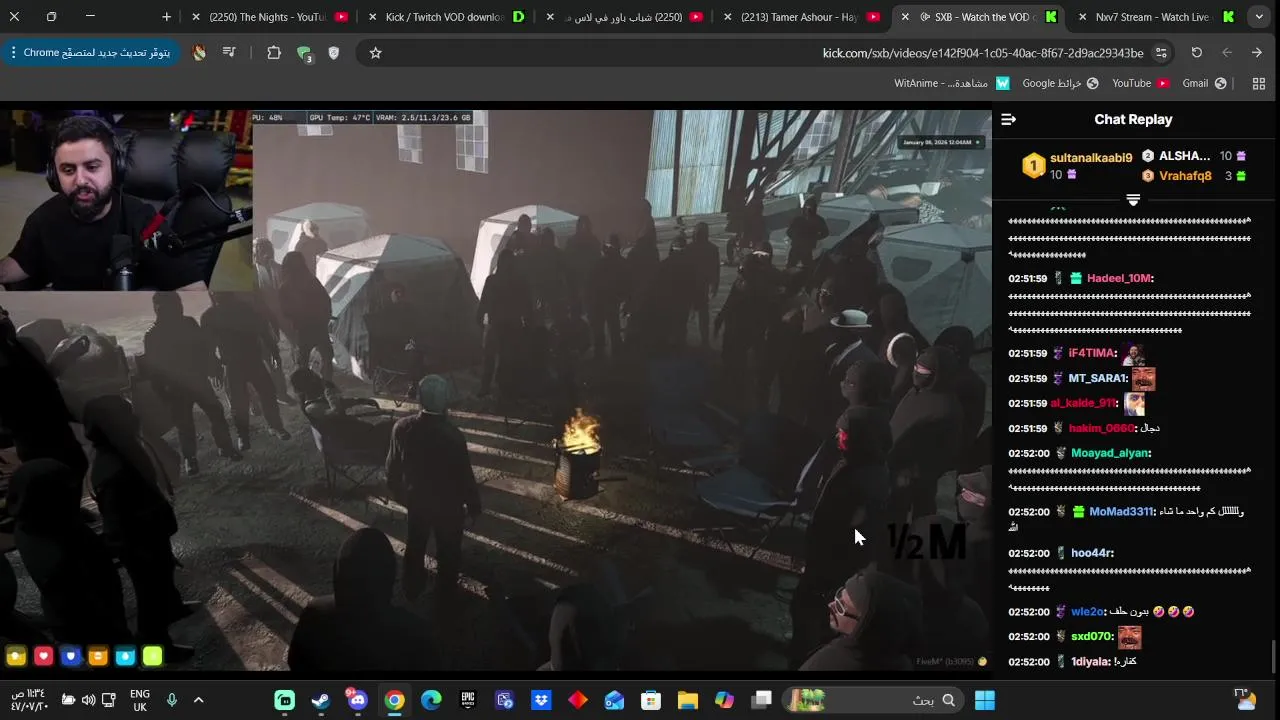Open the Google Maps bookmark

1060,84
